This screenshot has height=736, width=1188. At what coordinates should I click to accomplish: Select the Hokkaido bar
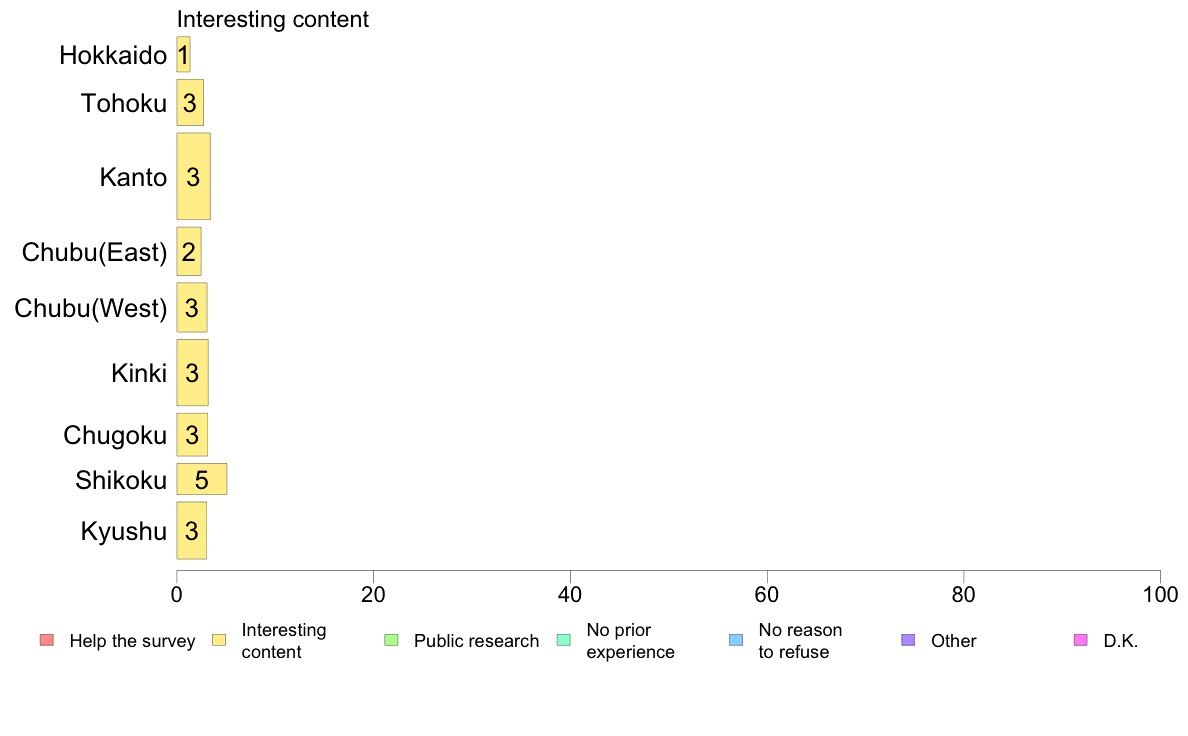tap(183, 55)
